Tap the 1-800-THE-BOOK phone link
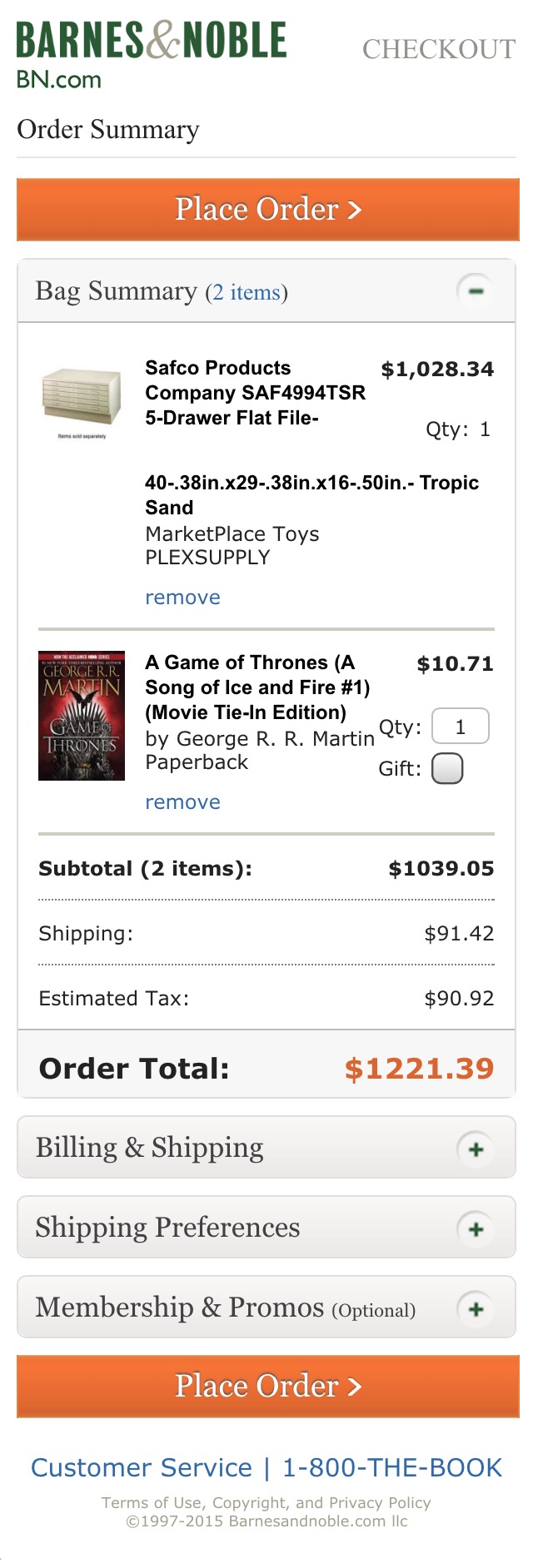The height and width of the screenshot is (1568, 533). (x=392, y=1467)
